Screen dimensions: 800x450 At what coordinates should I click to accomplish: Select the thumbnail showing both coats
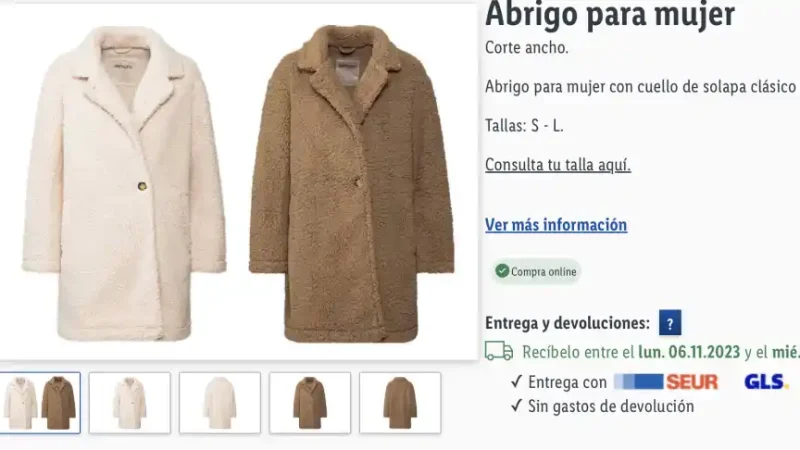(x=40, y=403)
